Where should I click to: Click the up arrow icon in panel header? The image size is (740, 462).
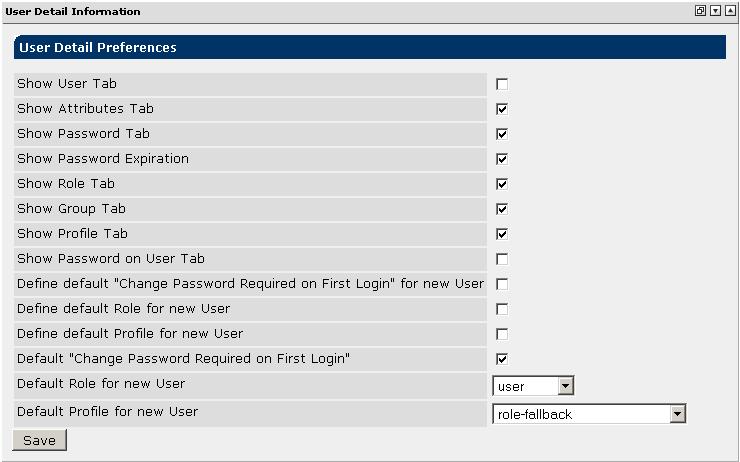tap(729, 11)
